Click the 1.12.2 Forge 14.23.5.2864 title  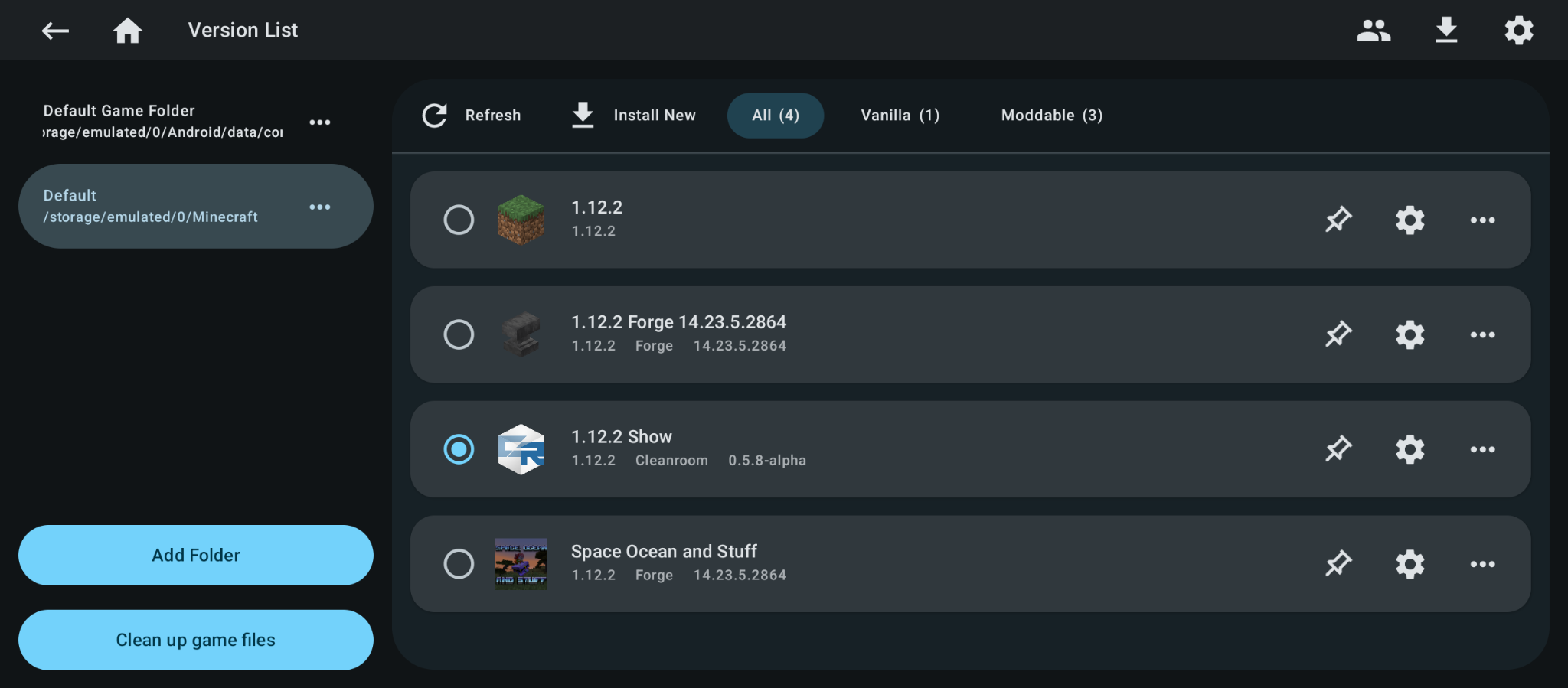click(679, 322)
